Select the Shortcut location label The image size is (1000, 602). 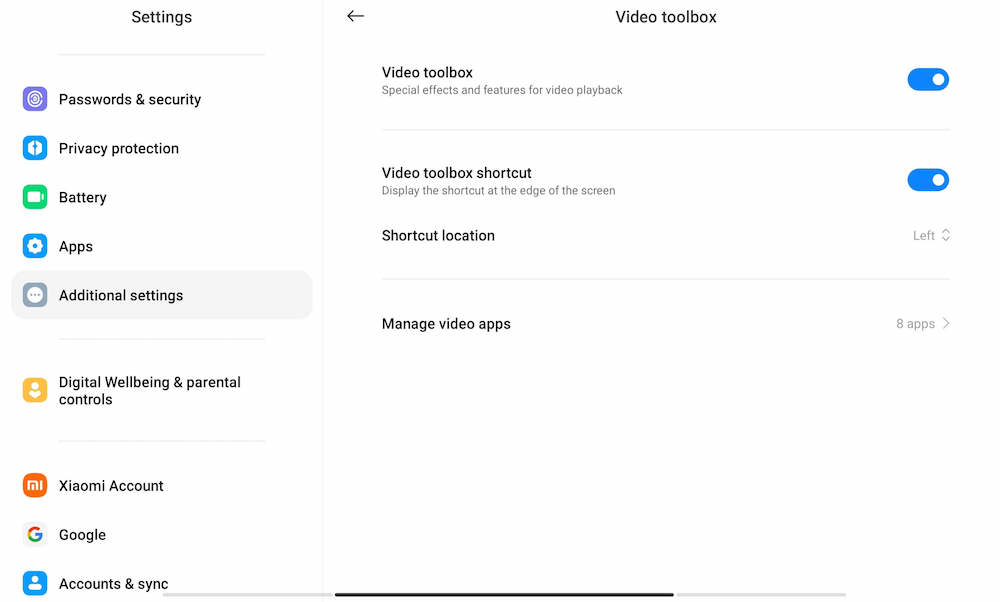click(x=438, y=235)
